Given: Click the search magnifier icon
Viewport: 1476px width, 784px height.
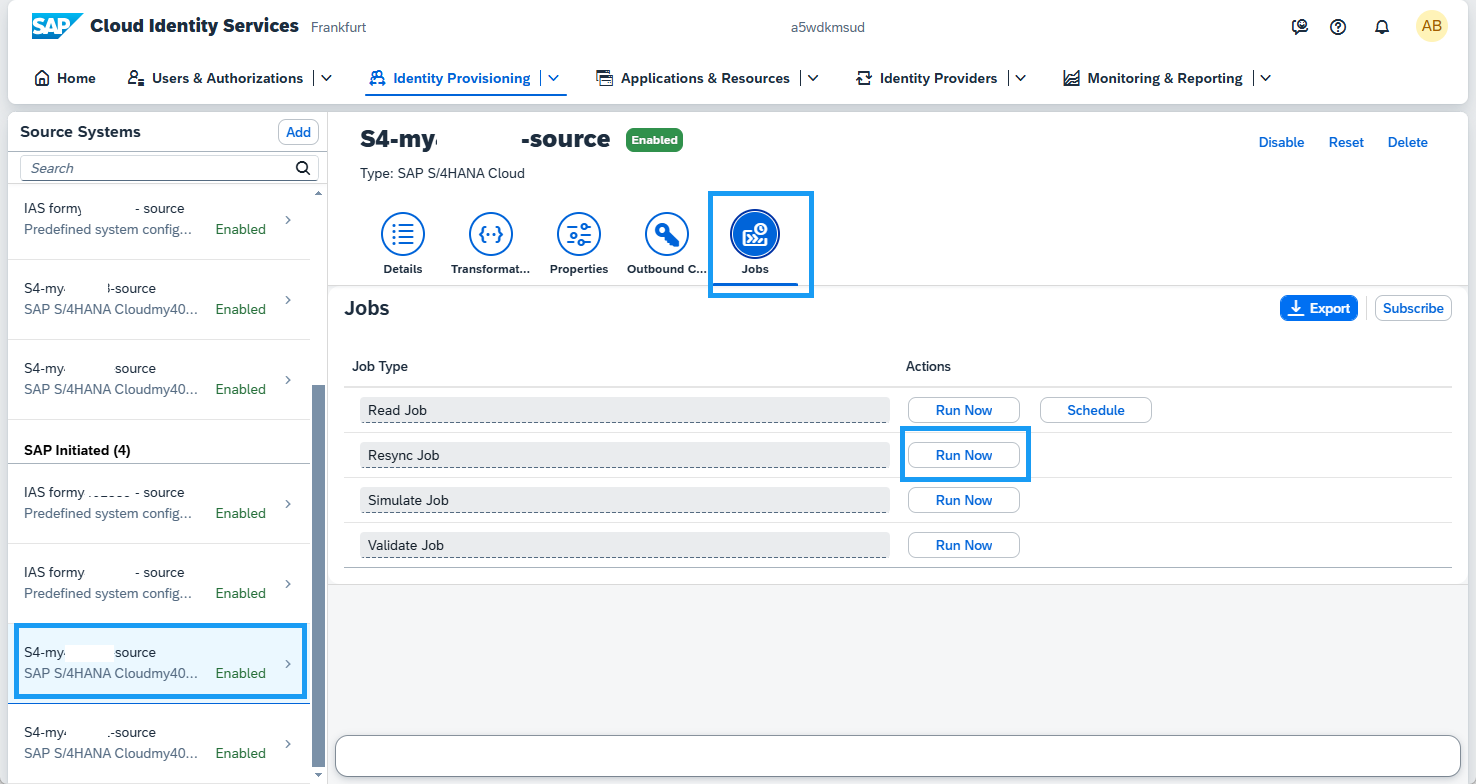Looking at the screenshot, I should [x=303, y=168].
